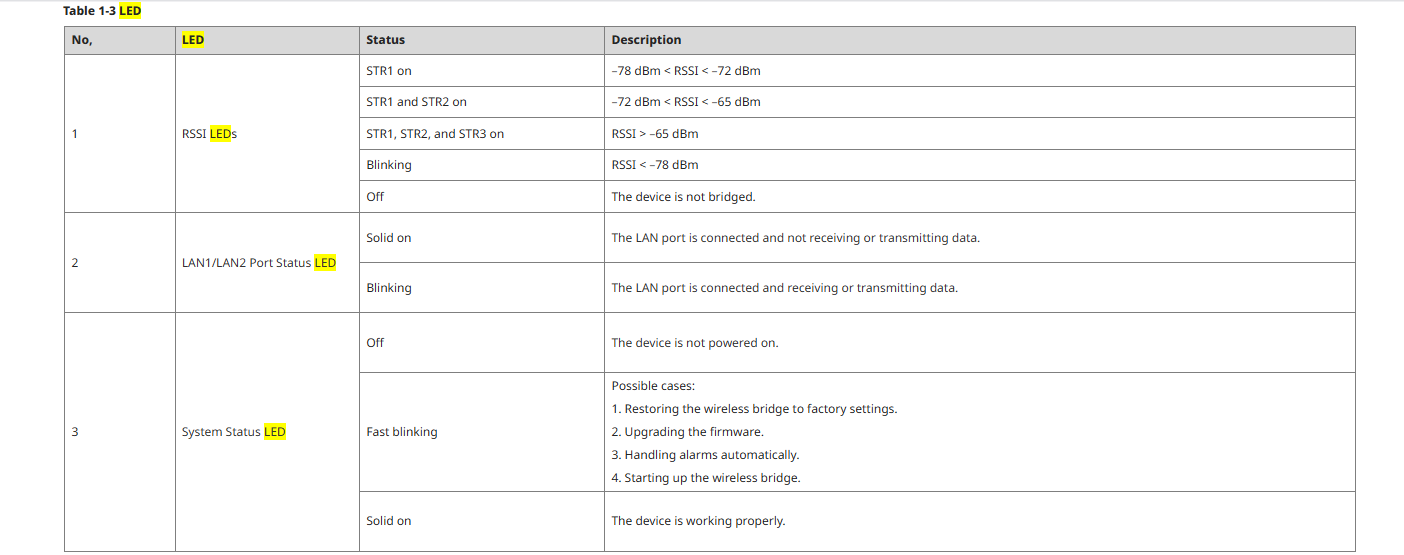
Task: Click the "STR1 on" status cell
Action: [x=389, y=71]
